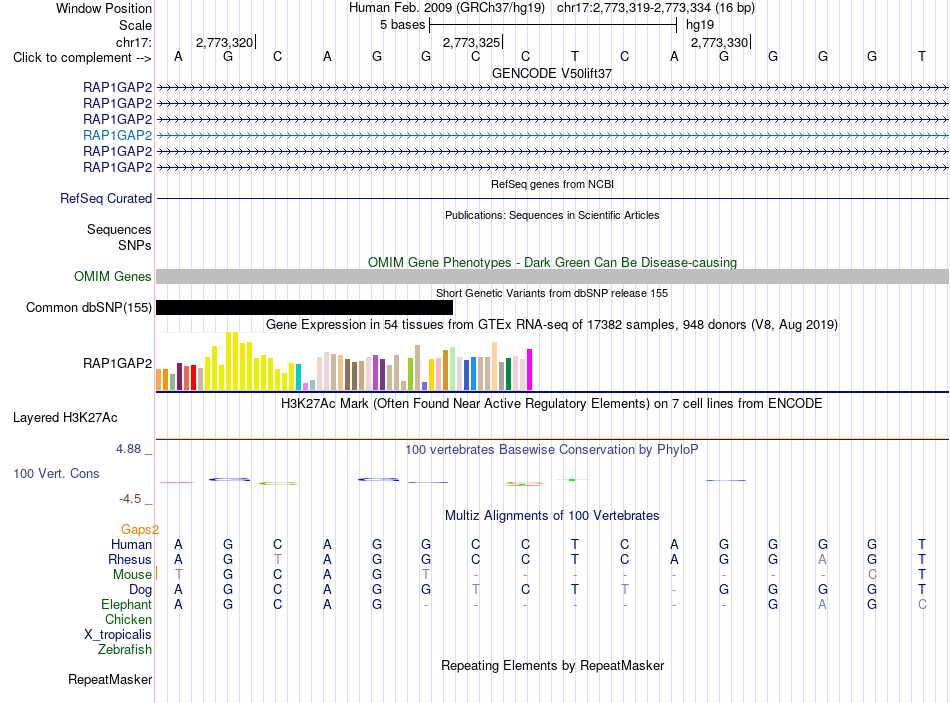
Task: Open the Layered H3K27Ac track label
Action: pyautogui.click(x=65, y=418)
